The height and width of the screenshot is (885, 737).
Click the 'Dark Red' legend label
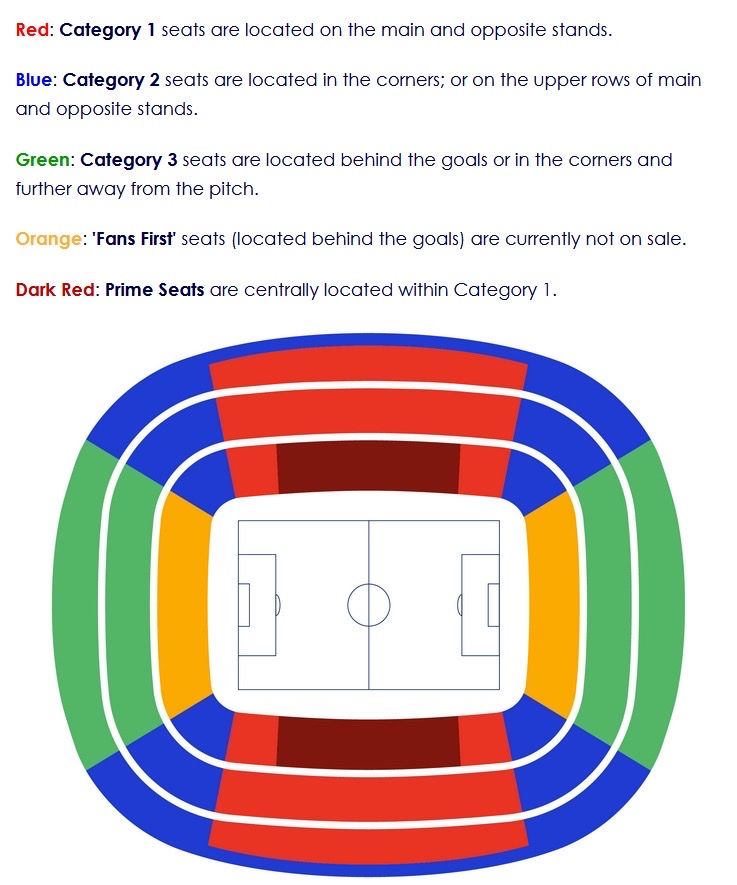(x=55, y=290)
